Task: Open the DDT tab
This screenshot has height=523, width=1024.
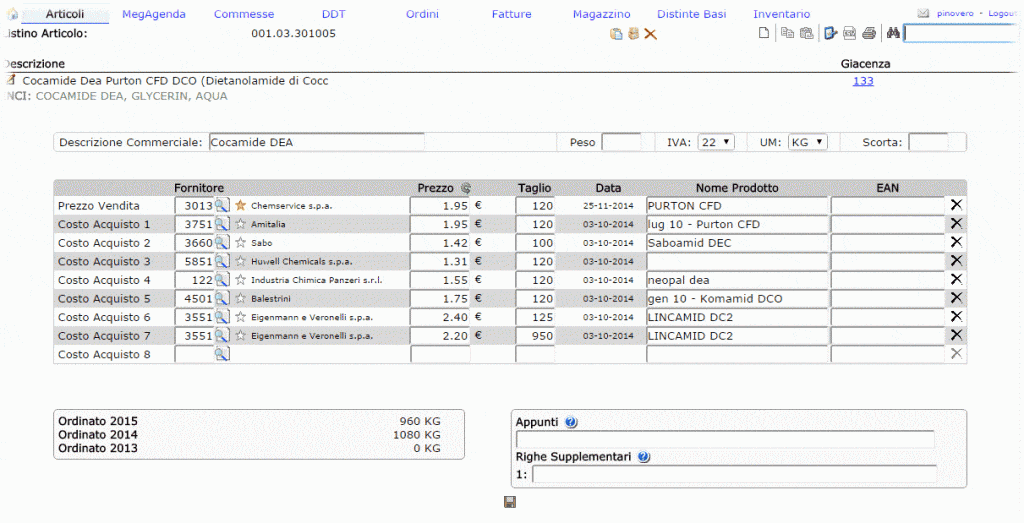Action: coord(333,14)
